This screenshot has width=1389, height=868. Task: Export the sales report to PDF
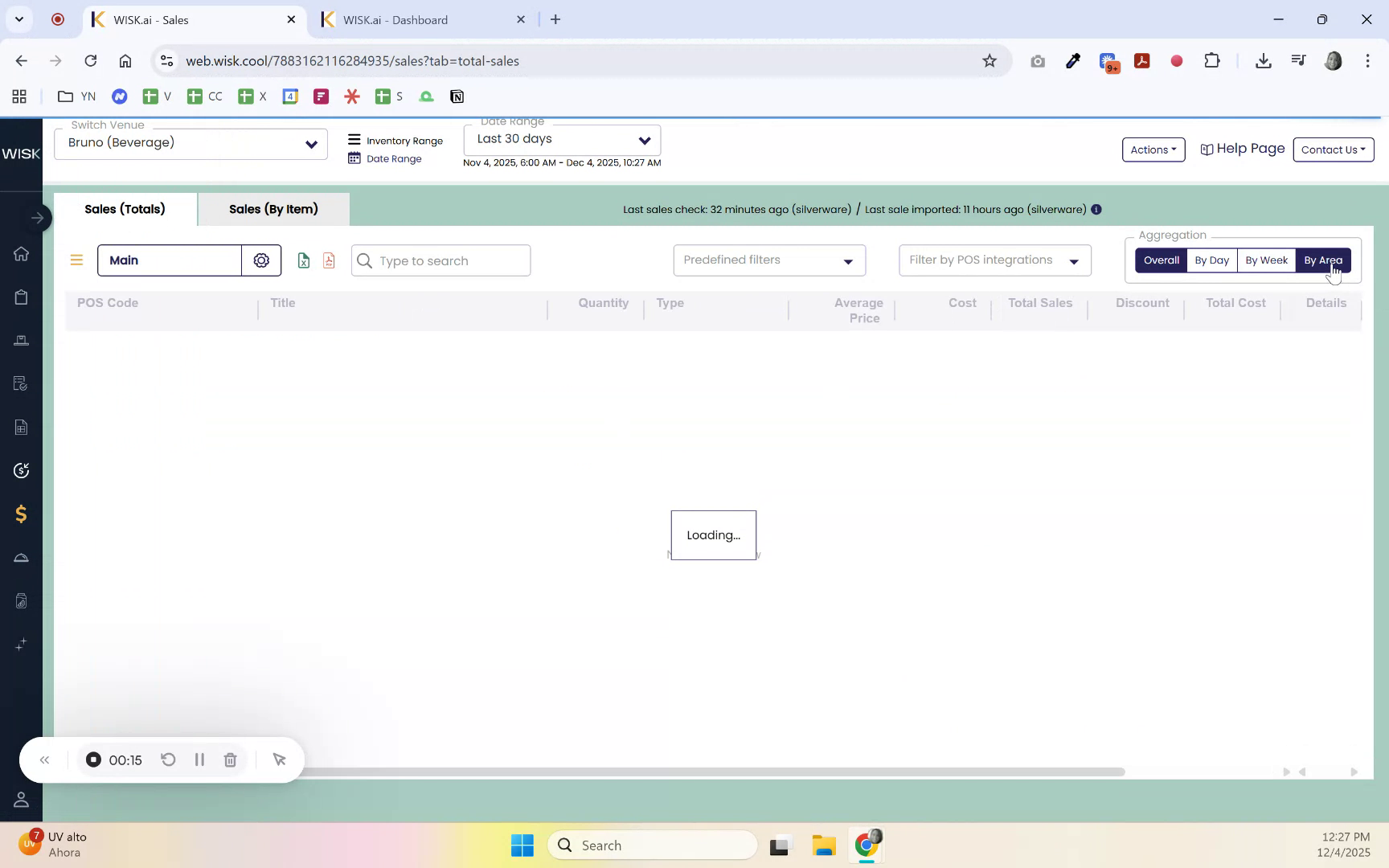tap(328, 260)
